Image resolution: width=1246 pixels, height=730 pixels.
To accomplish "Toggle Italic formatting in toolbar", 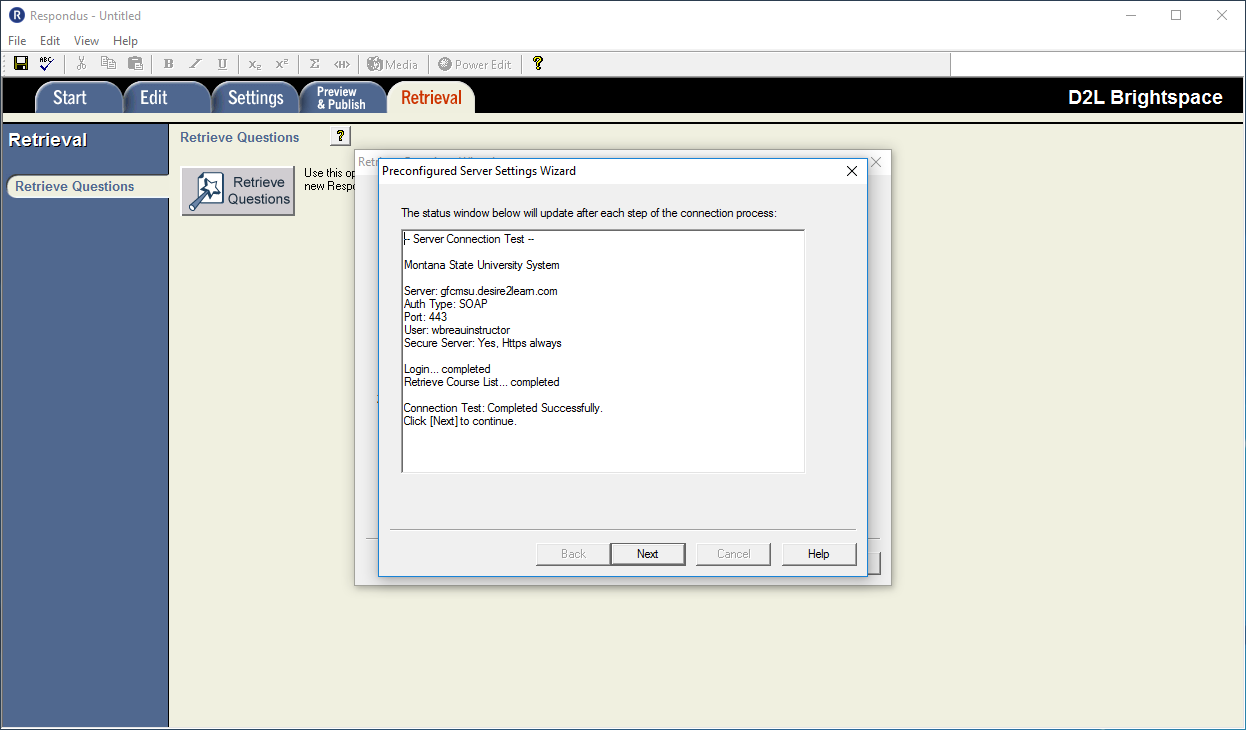I will point(195,64).
